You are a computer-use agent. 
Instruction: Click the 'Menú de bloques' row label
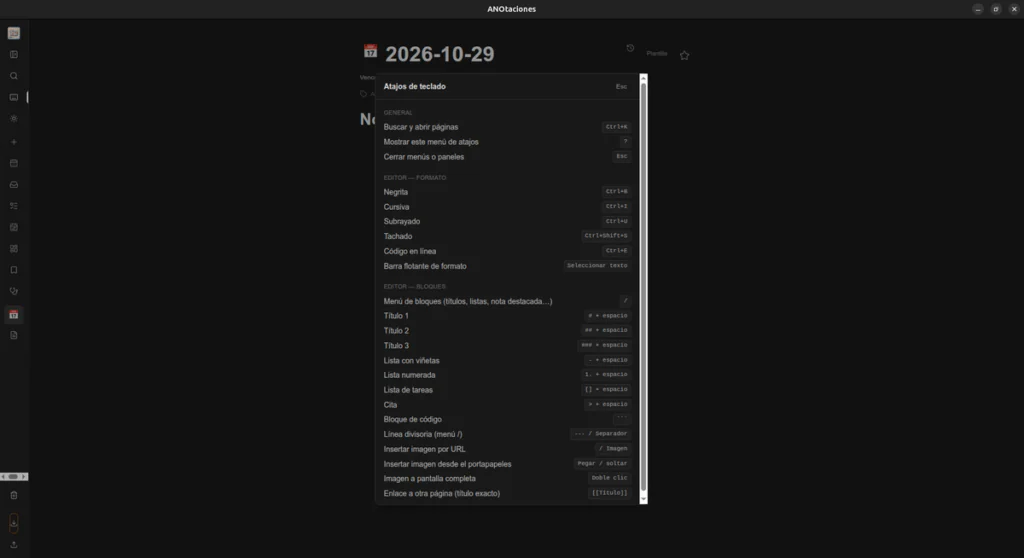(468, 301)
